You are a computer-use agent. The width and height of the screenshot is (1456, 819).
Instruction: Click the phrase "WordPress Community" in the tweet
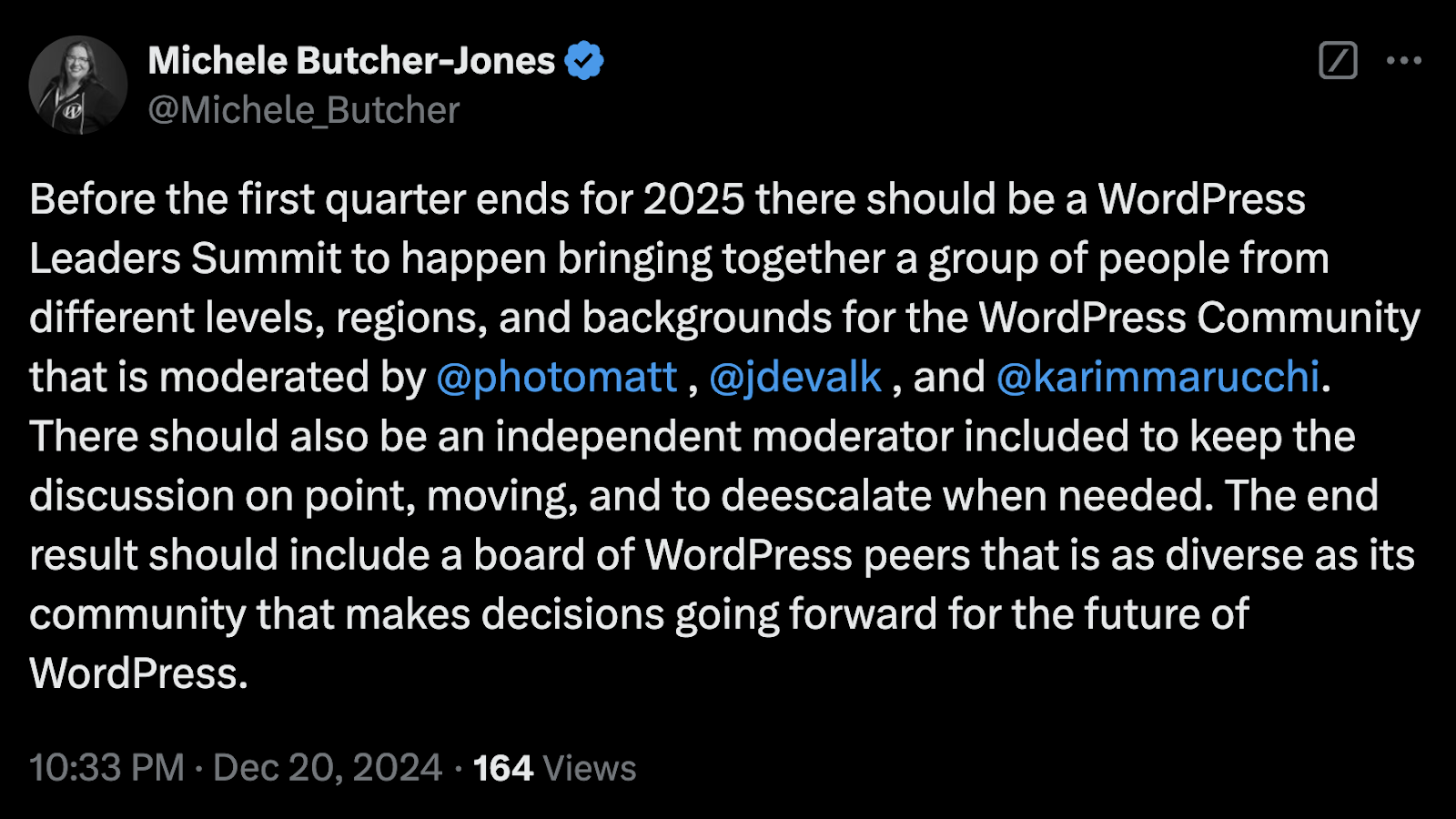pos(1198,318)
